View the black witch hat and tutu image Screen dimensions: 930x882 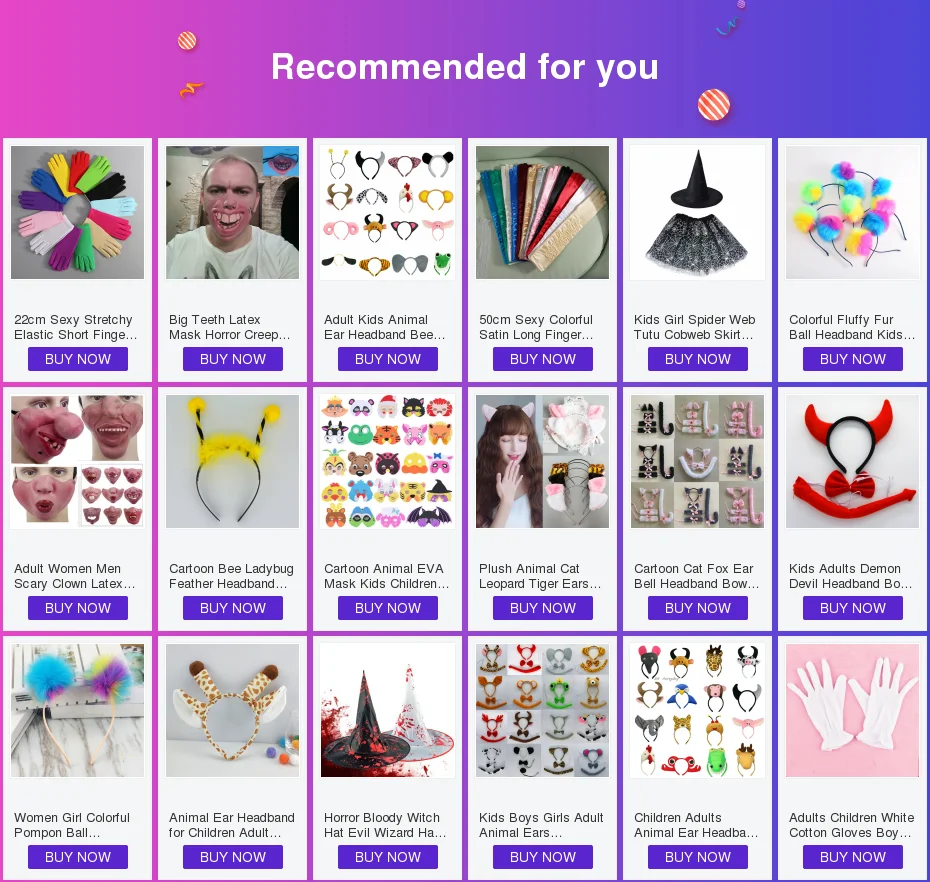pyautogui.click(x=698, y=212)
